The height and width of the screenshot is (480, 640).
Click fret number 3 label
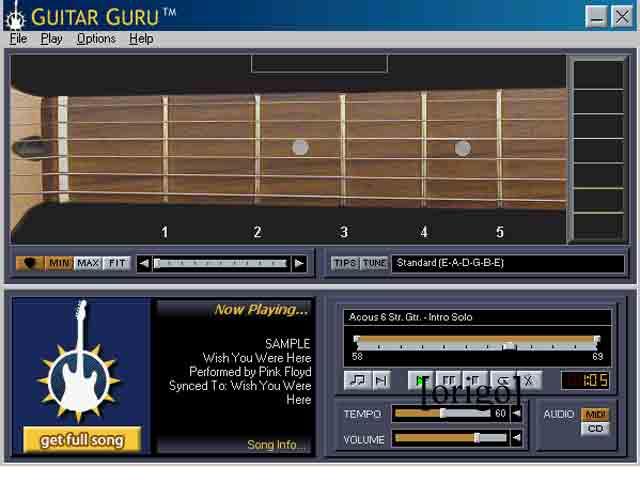[x=344, y=232]
